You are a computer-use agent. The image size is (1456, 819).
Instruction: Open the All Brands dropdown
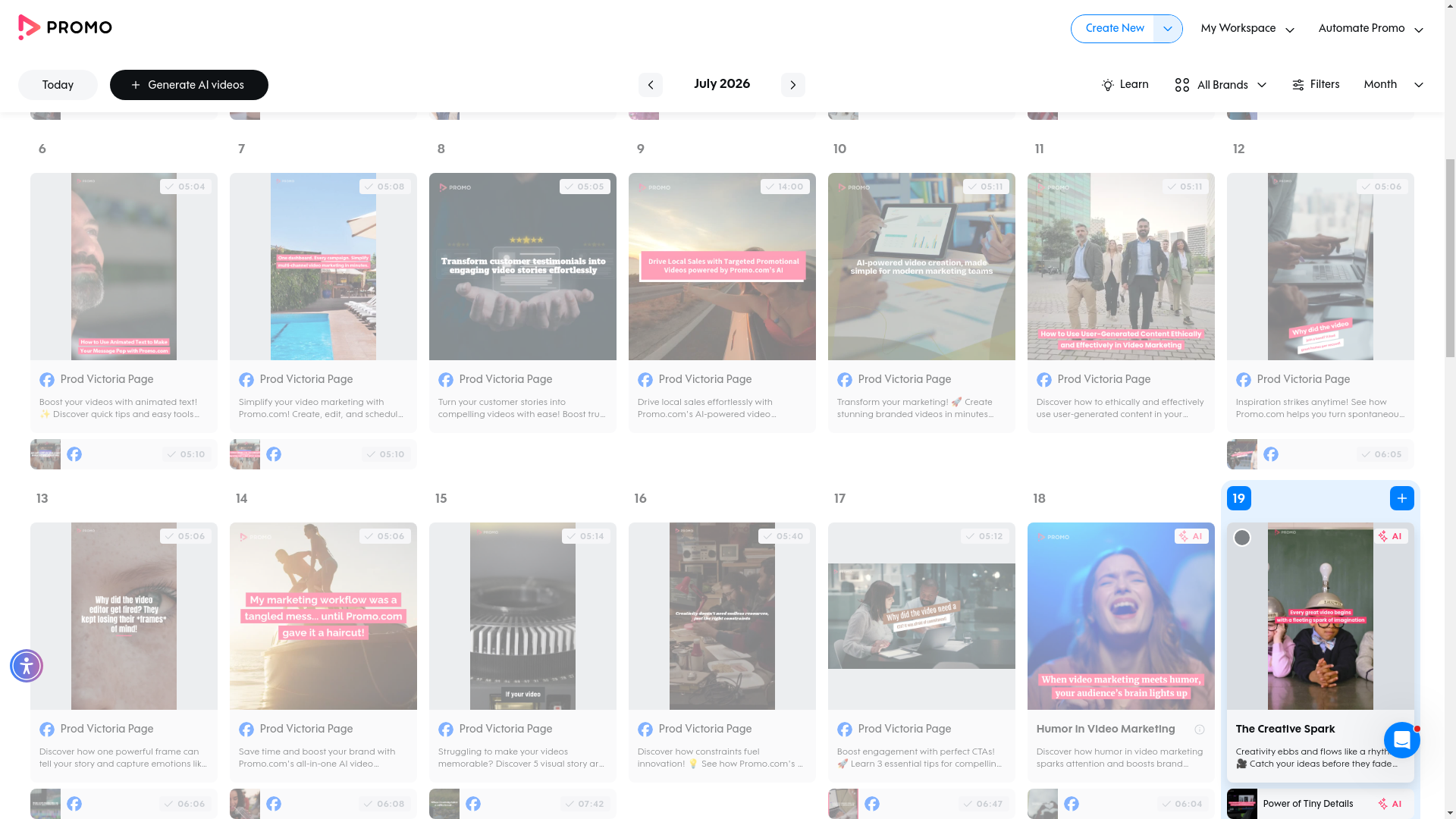pyautogui.click(x=1220, y=85)
